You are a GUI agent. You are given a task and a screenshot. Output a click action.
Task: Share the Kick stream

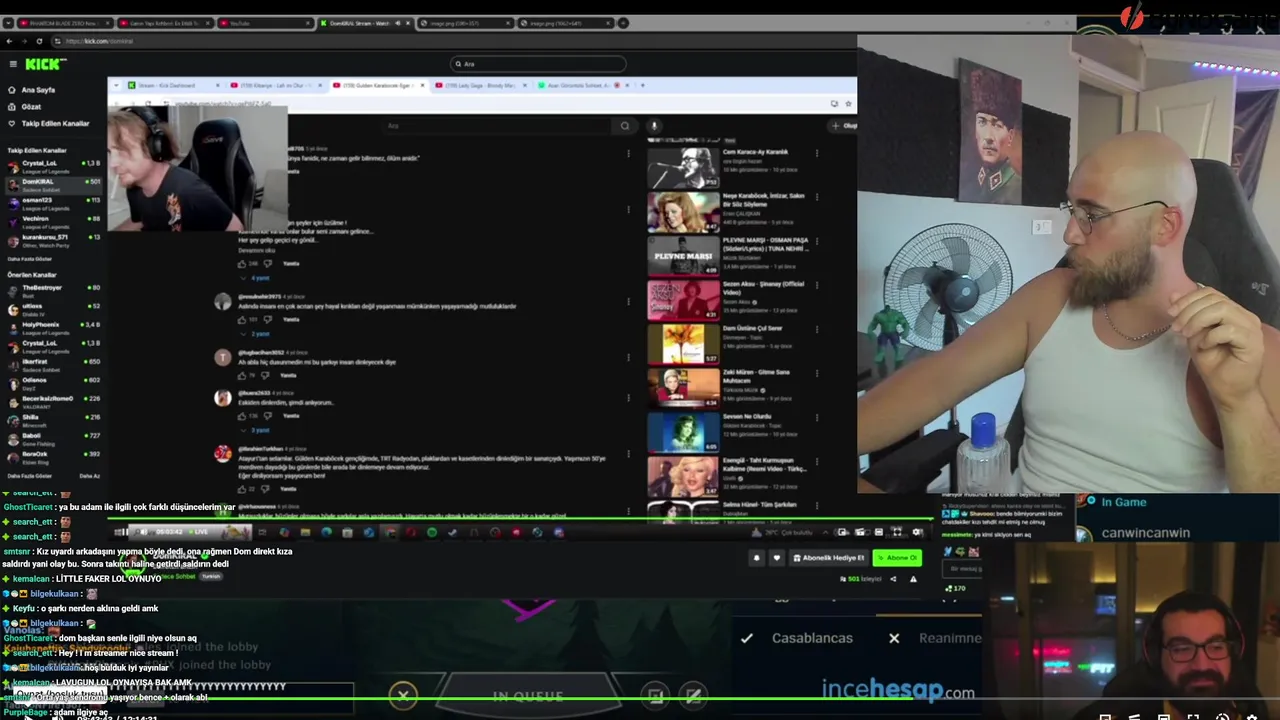893,579
